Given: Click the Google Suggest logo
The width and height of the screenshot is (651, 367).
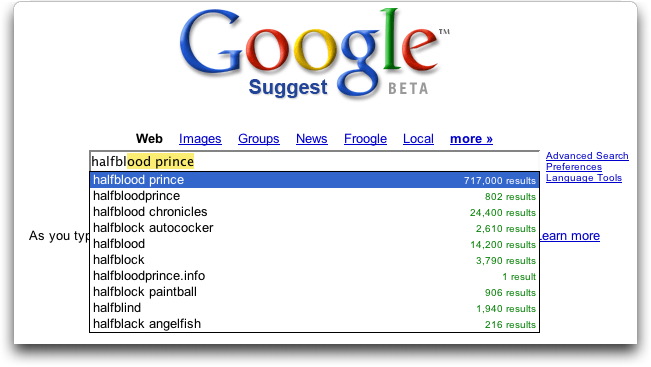Looking at the screenshot, I should point(314,52).
